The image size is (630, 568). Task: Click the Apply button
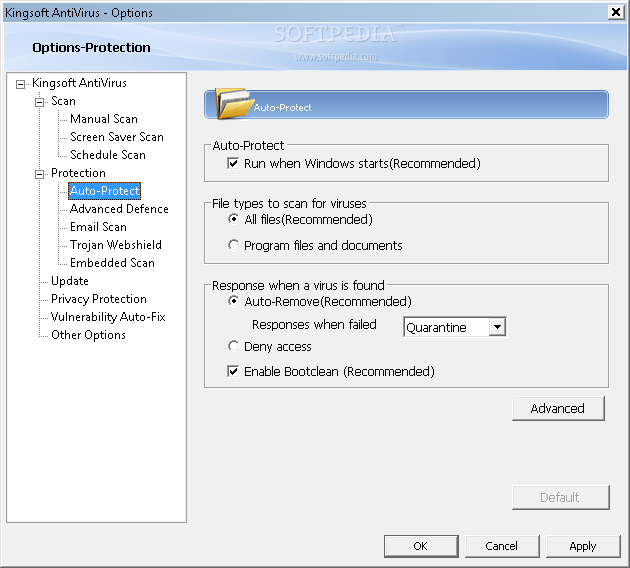click(x=583, y=546)
